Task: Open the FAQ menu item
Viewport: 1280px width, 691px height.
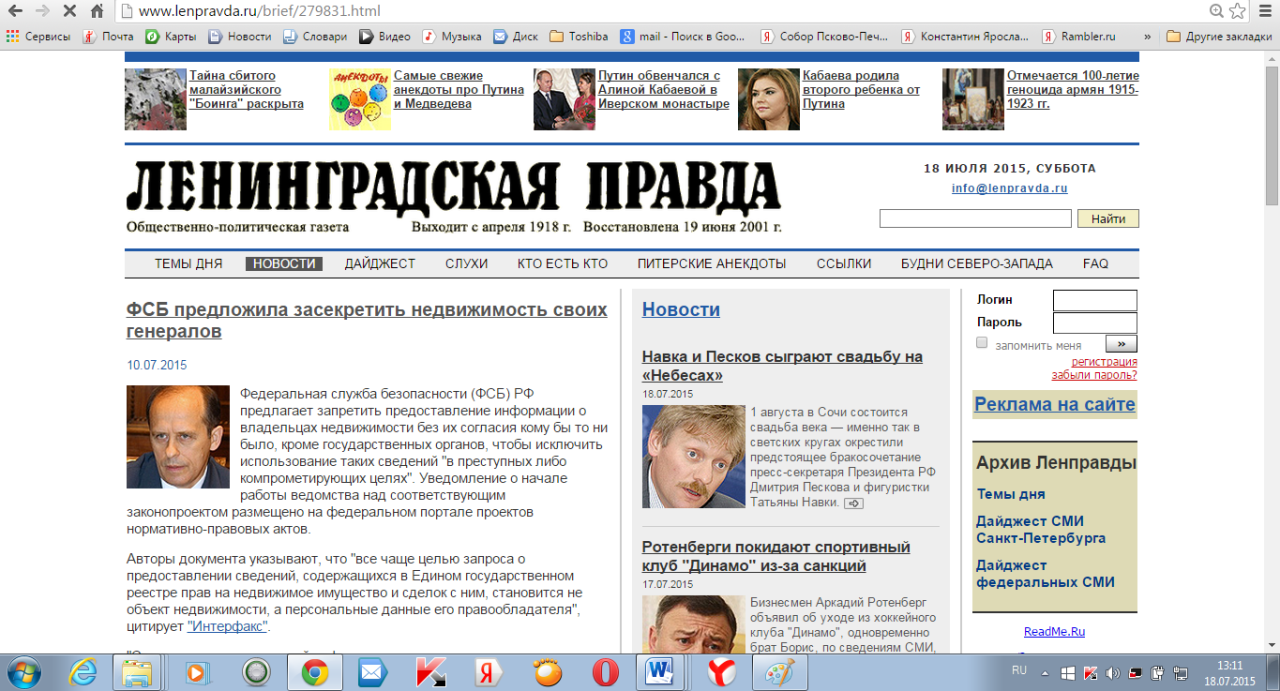Action: pos(1096,264)
